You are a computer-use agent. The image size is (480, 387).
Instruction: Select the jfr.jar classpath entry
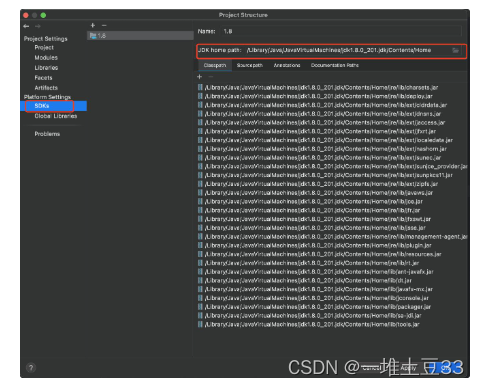click(x=309, y=210)
